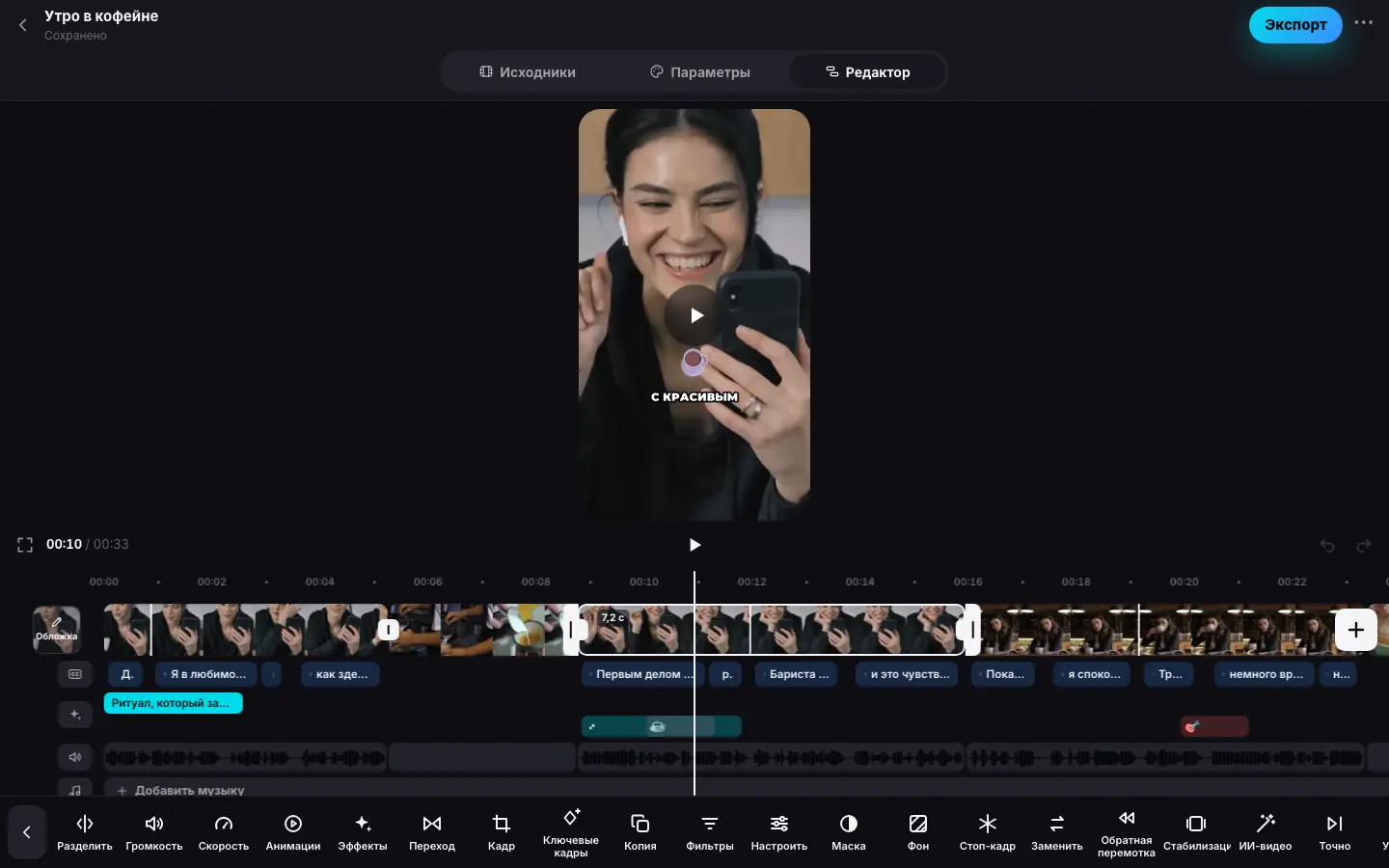This screenshot has width=1389, height=868.
Task: Switch to the Исходники tab
Action: point(528,72)
